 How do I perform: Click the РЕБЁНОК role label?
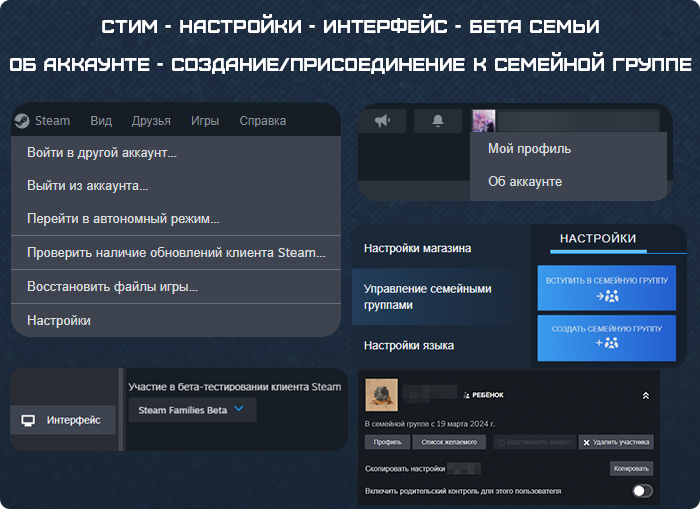click(488, 395)
